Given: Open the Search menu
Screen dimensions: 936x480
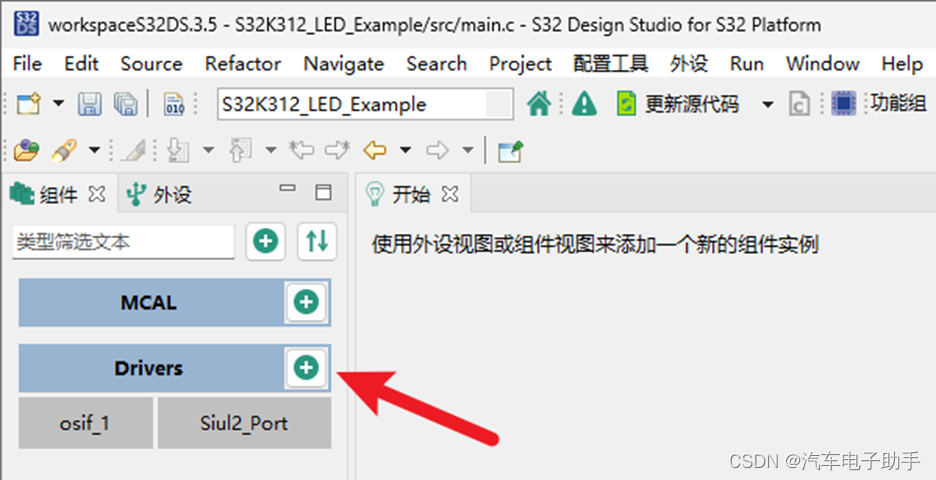Looking at the screenshot, I should pos(437,63).
